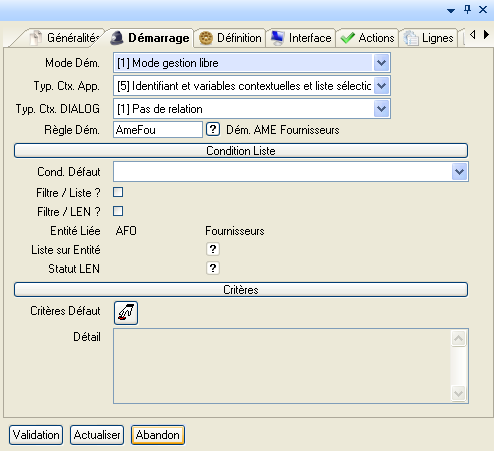Click the Critères Défaut hand icon button
This screenshot has width=494, height=451.
click(x=126, y=313)
